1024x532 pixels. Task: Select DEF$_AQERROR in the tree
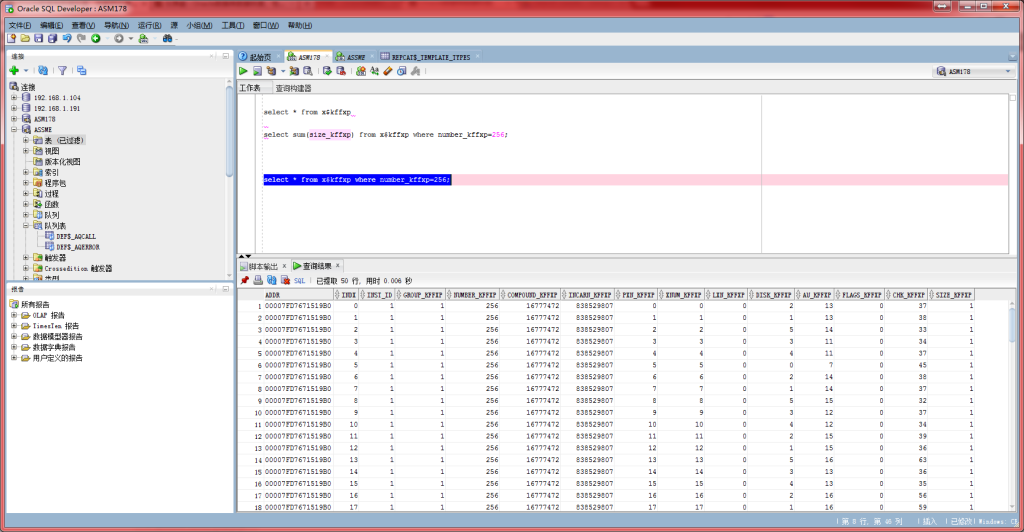(x=78, y=247)
